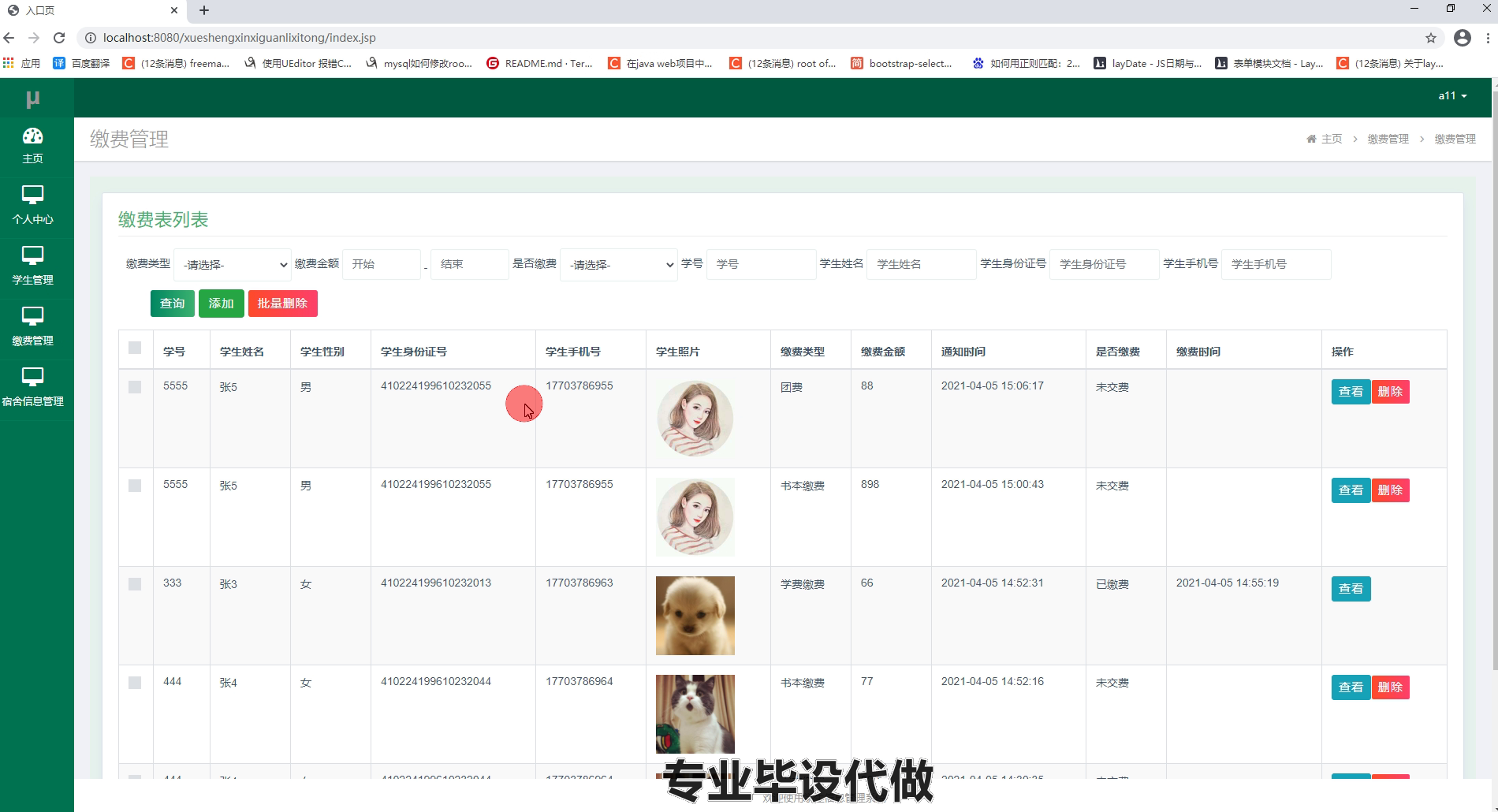Delete the 团费 88 payment record
This screenshot has width=1498, height=812.
click(1390, 392)
